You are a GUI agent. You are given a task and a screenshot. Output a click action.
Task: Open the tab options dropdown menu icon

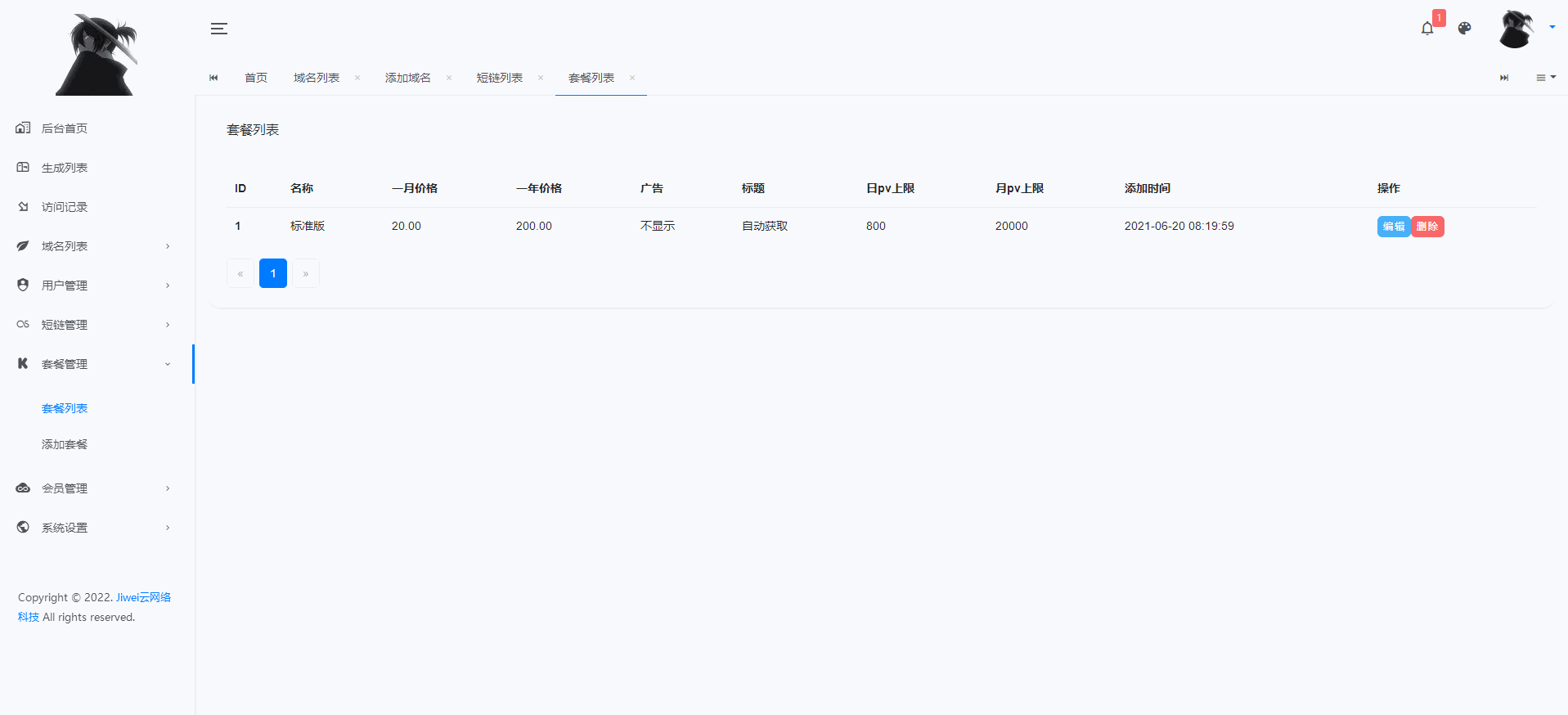[1545, 78]
